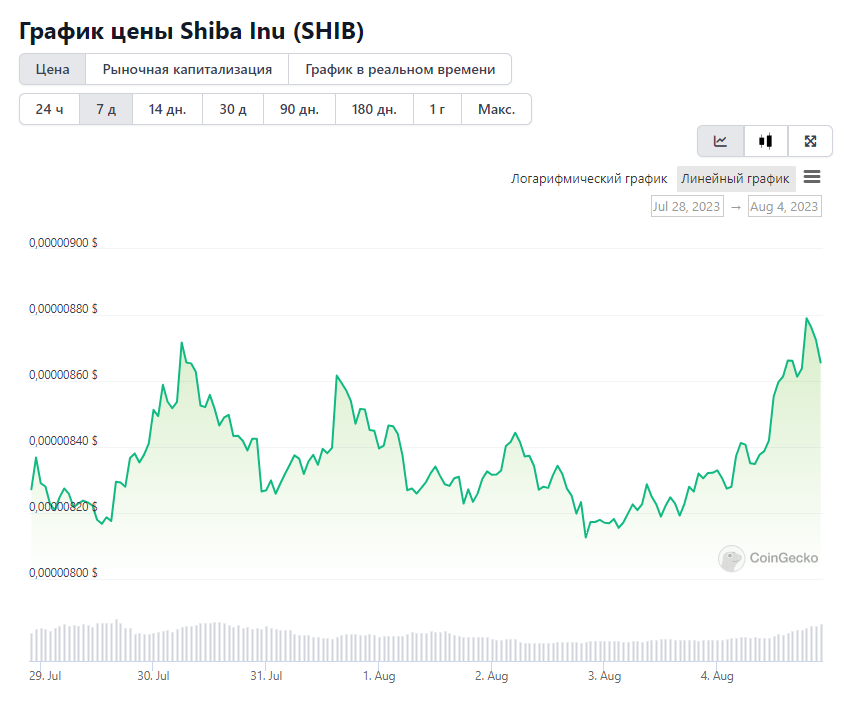Select the 180 дн. range
The width and height of the screenshot is (845, 708).
(x=375, y=109)
